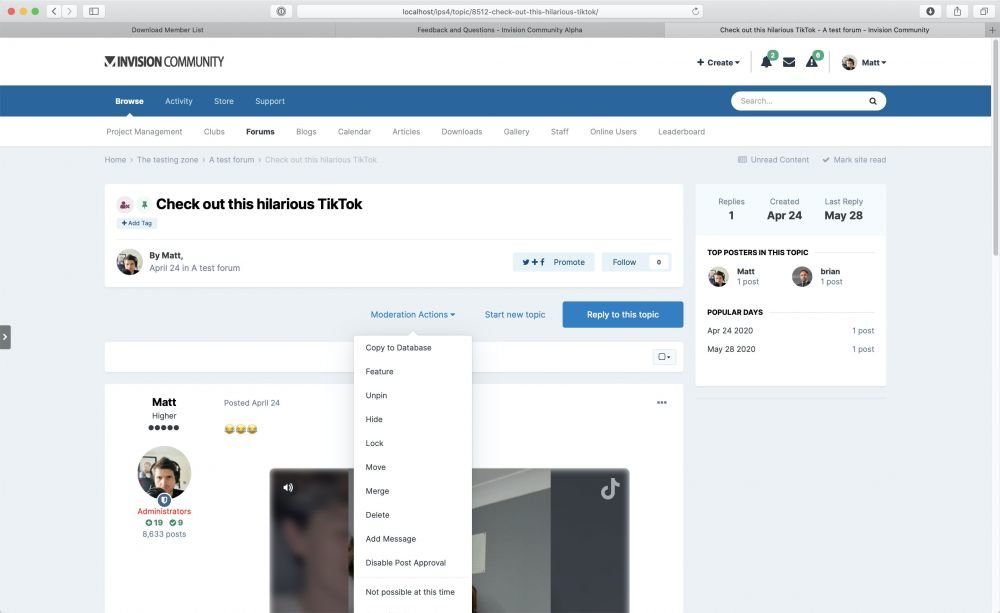Click the pinned topic pin icon

144,205
